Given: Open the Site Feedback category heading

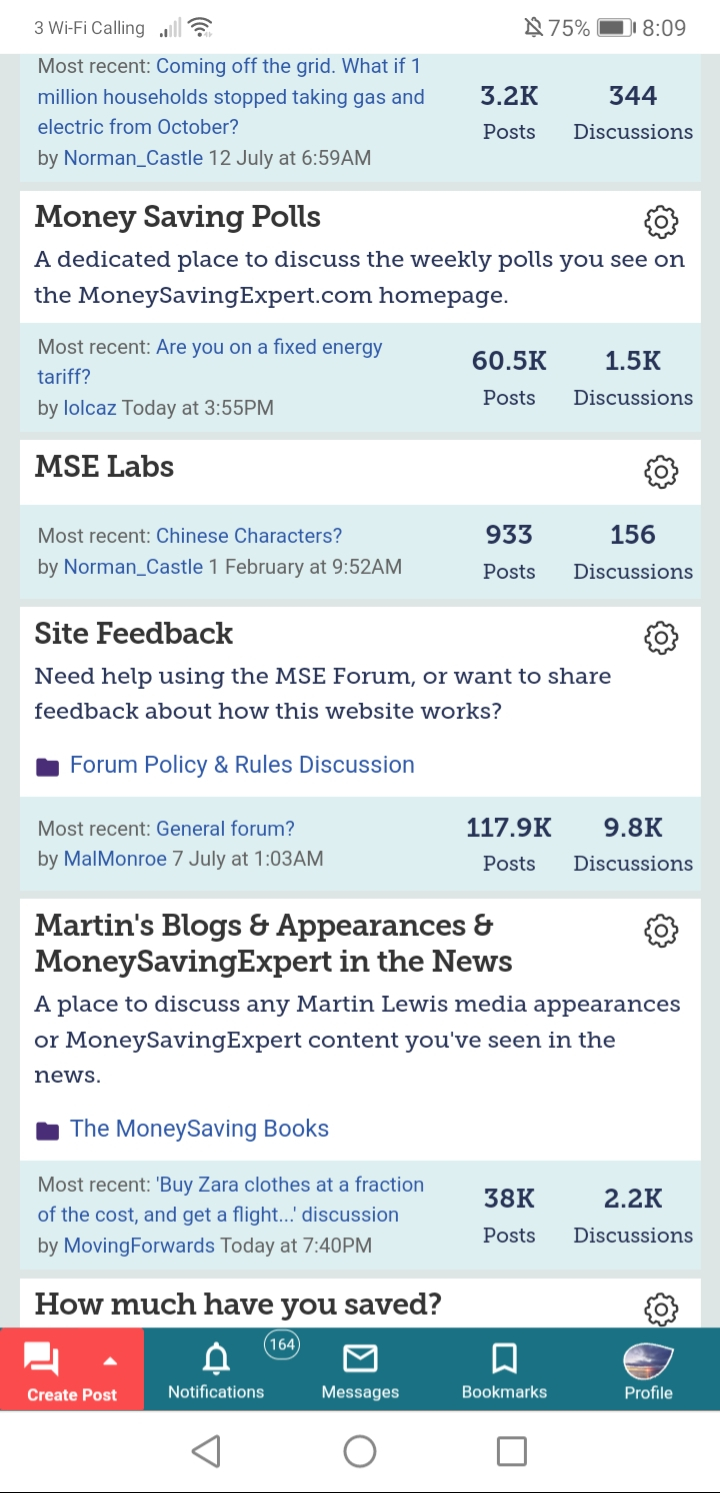Looking at the screenshot, I should (134, 634).
